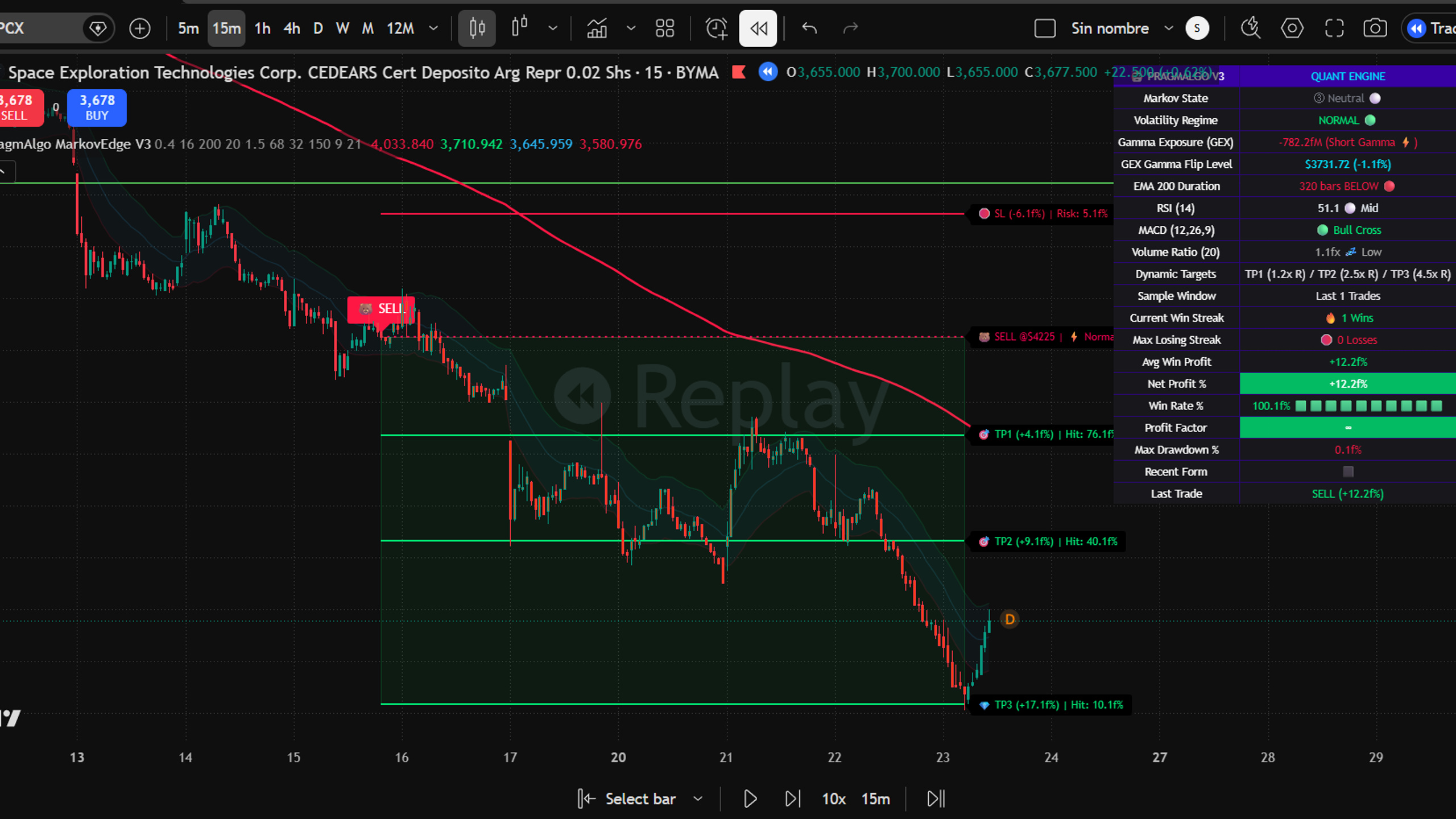Click the layout square icon
This screenshot has width=1456, height=819.
(x=1045, y=28)
